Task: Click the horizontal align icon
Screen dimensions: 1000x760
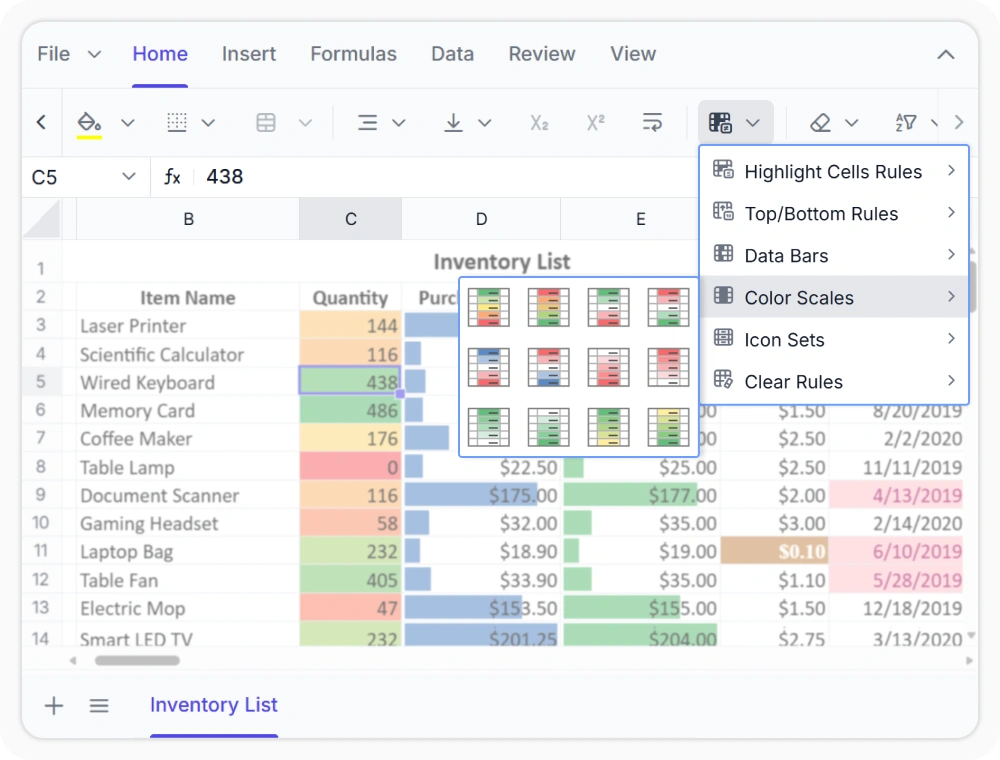Action: pos(367,122)
